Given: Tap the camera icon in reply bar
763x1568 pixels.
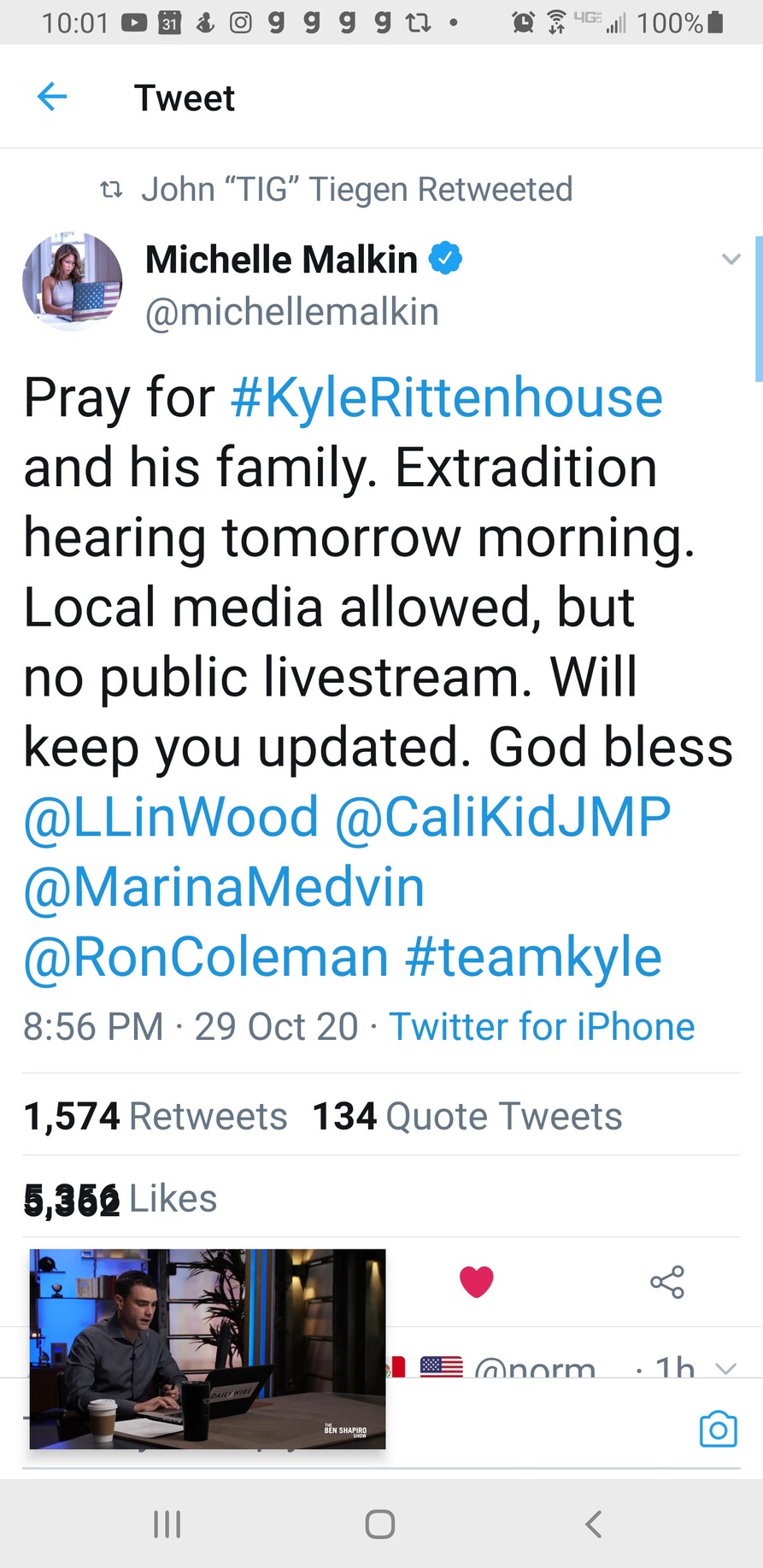Looking at the screenshot, I should click(718, 1429).
